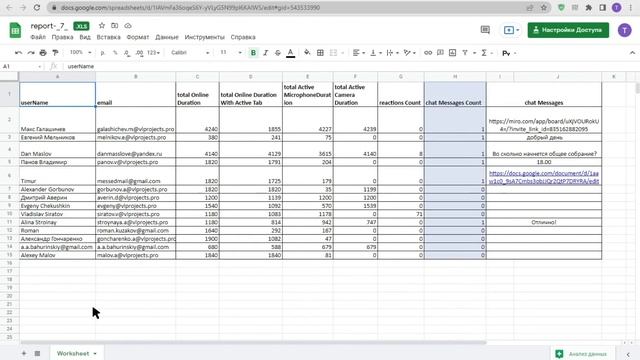This screenshot has width=640, height=360.
Task: Toggle bold formatting button
Action: click(253, 53)
